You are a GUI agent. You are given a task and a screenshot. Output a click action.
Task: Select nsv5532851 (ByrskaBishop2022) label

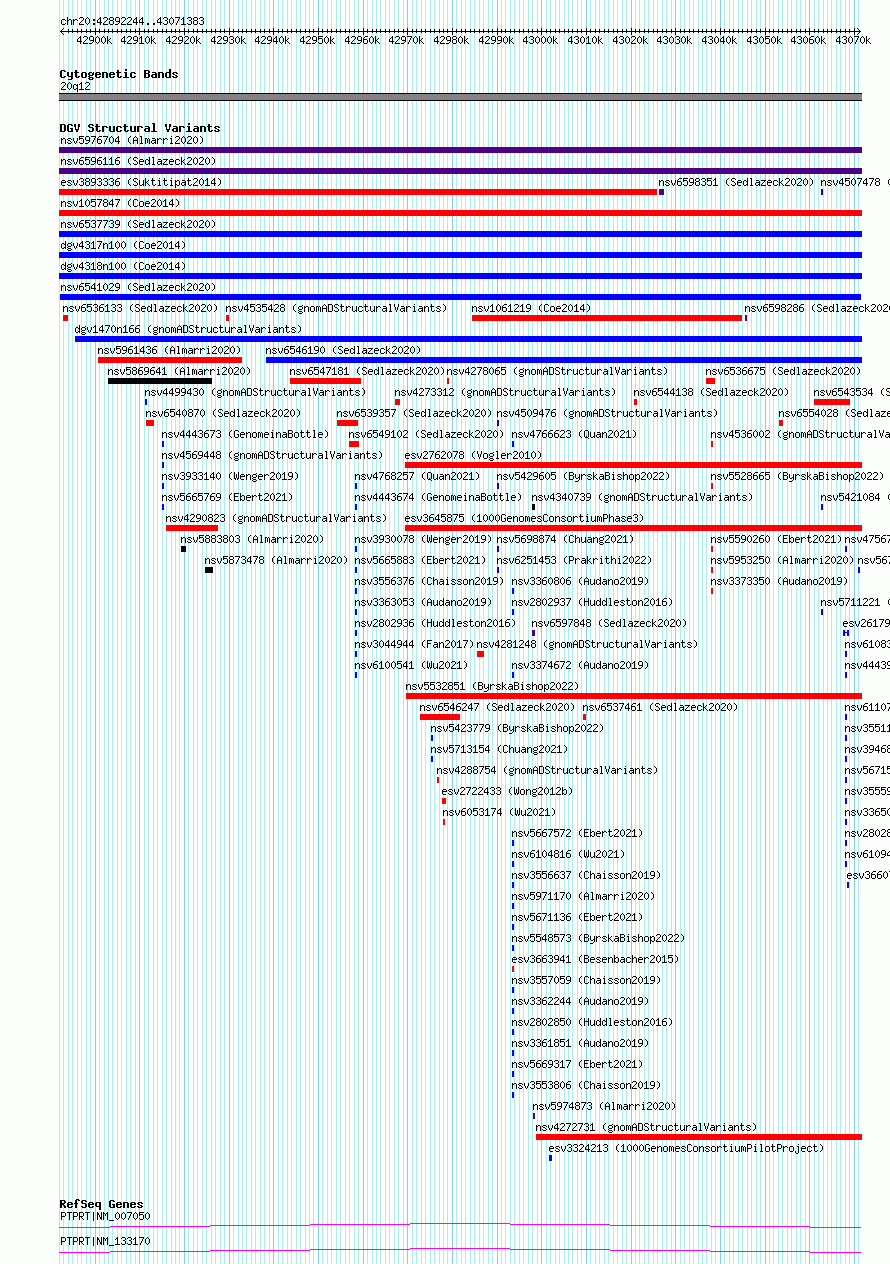click(492, 686)
